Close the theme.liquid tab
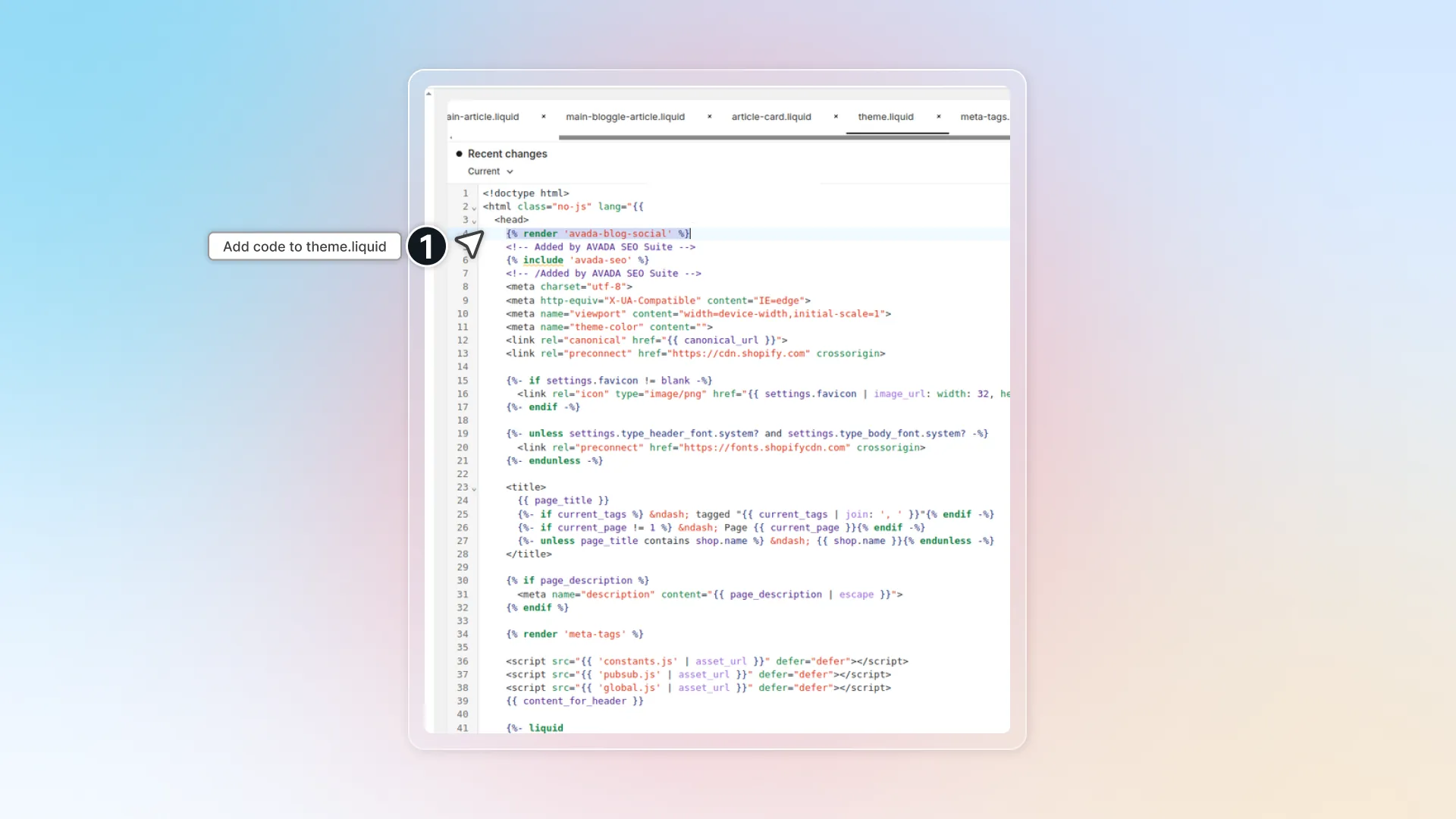The image size is (1456, 819). [x=939, y=117]
